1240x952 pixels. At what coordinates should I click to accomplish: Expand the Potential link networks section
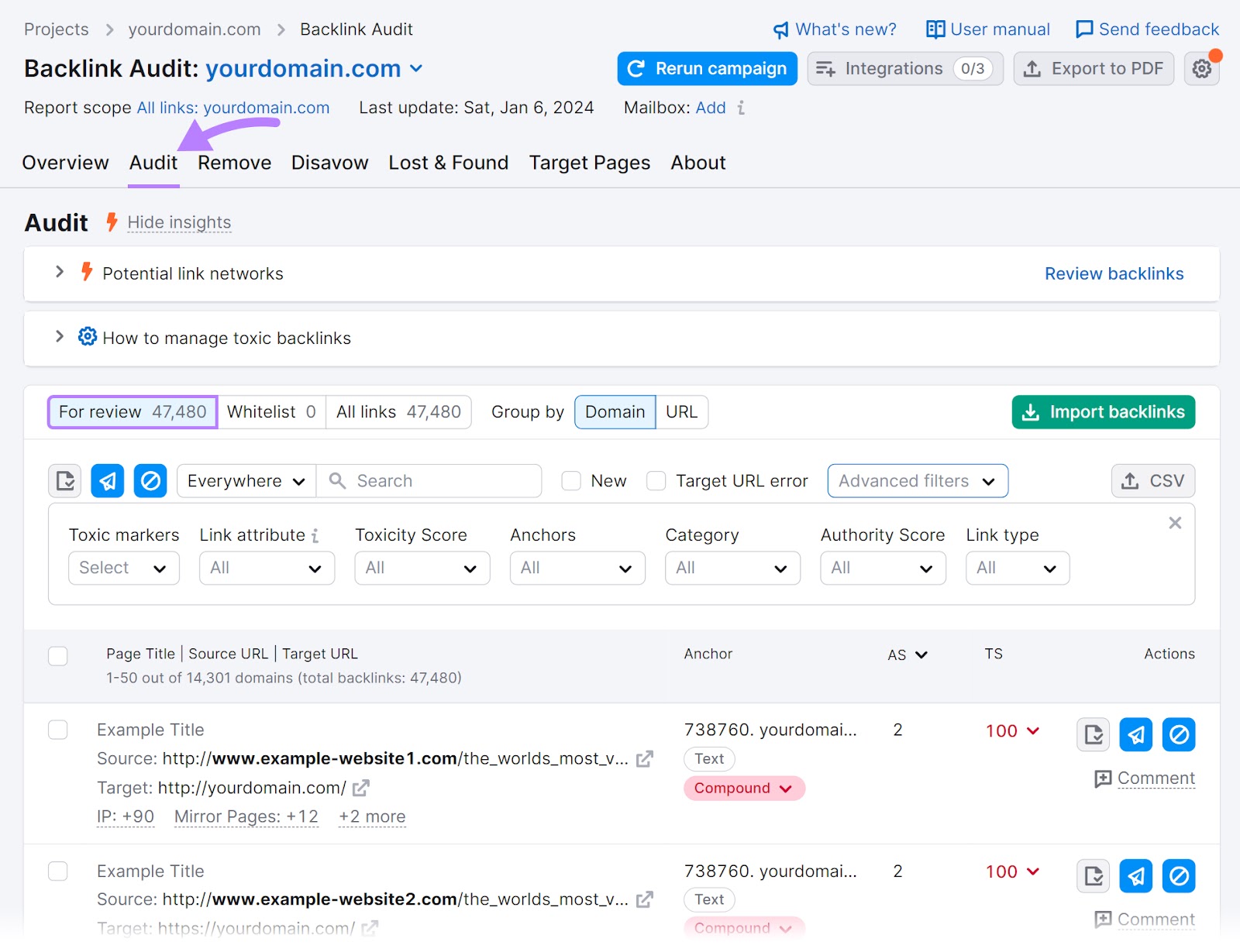pyautogui.click(x=59, y=272)
